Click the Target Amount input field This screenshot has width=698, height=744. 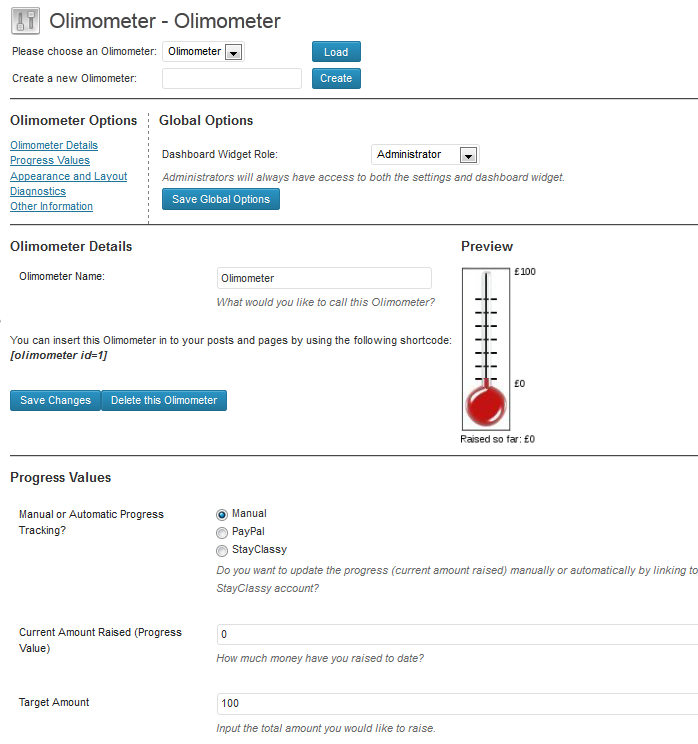pos(457,704)
